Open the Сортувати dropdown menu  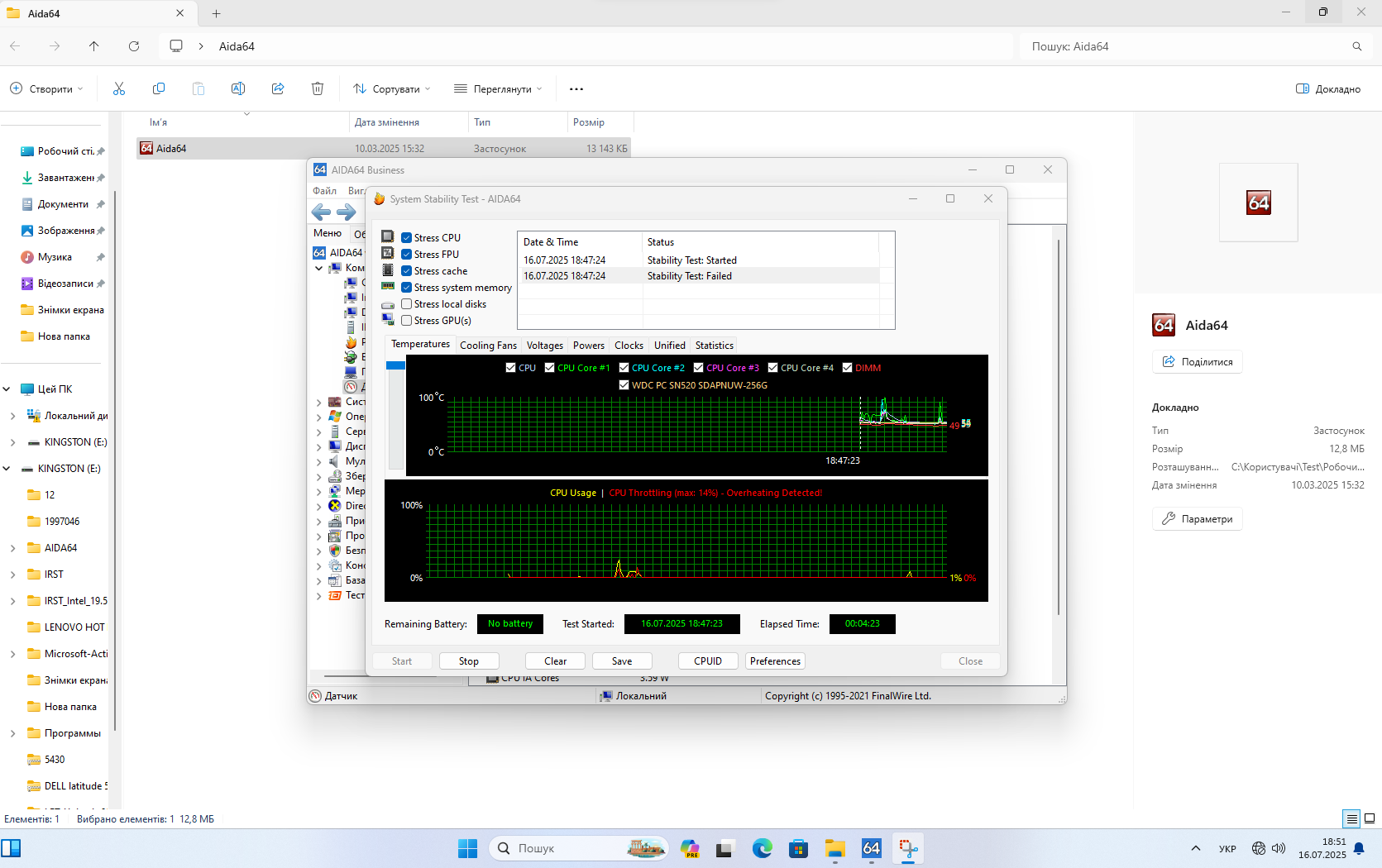click(x=391, y=88)
